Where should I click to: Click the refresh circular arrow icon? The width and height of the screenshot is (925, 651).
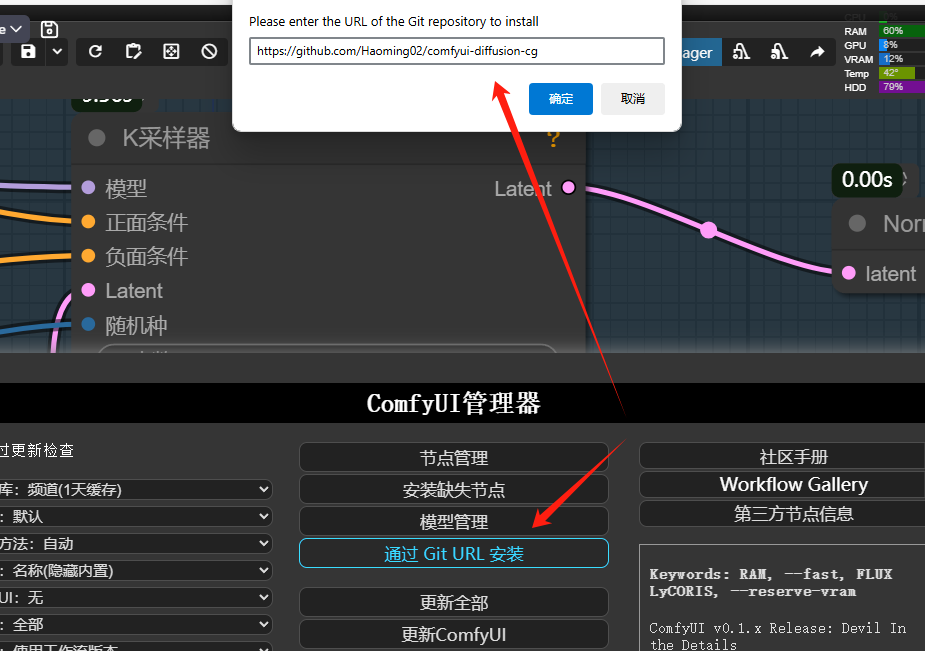(x=95, y=52)
